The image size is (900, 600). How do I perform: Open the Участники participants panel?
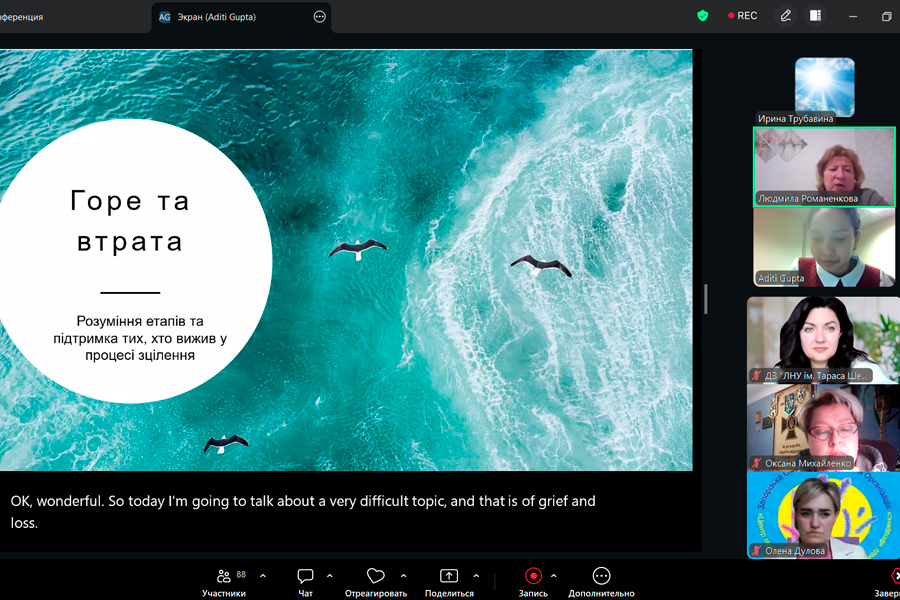click(x=223, y=583)
